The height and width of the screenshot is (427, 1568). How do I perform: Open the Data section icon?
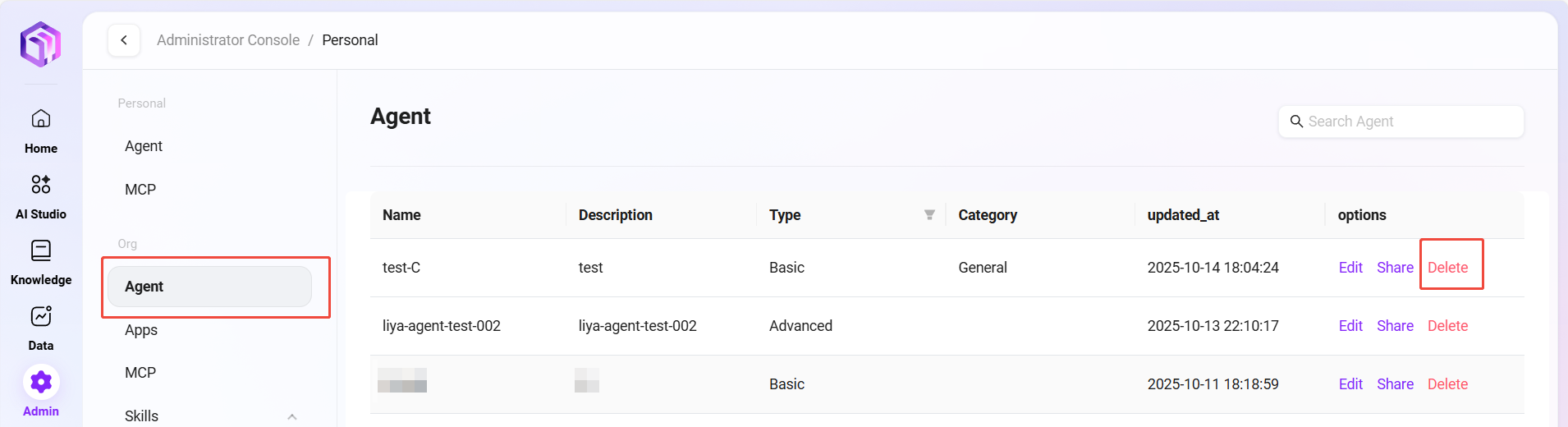[41, 317]
